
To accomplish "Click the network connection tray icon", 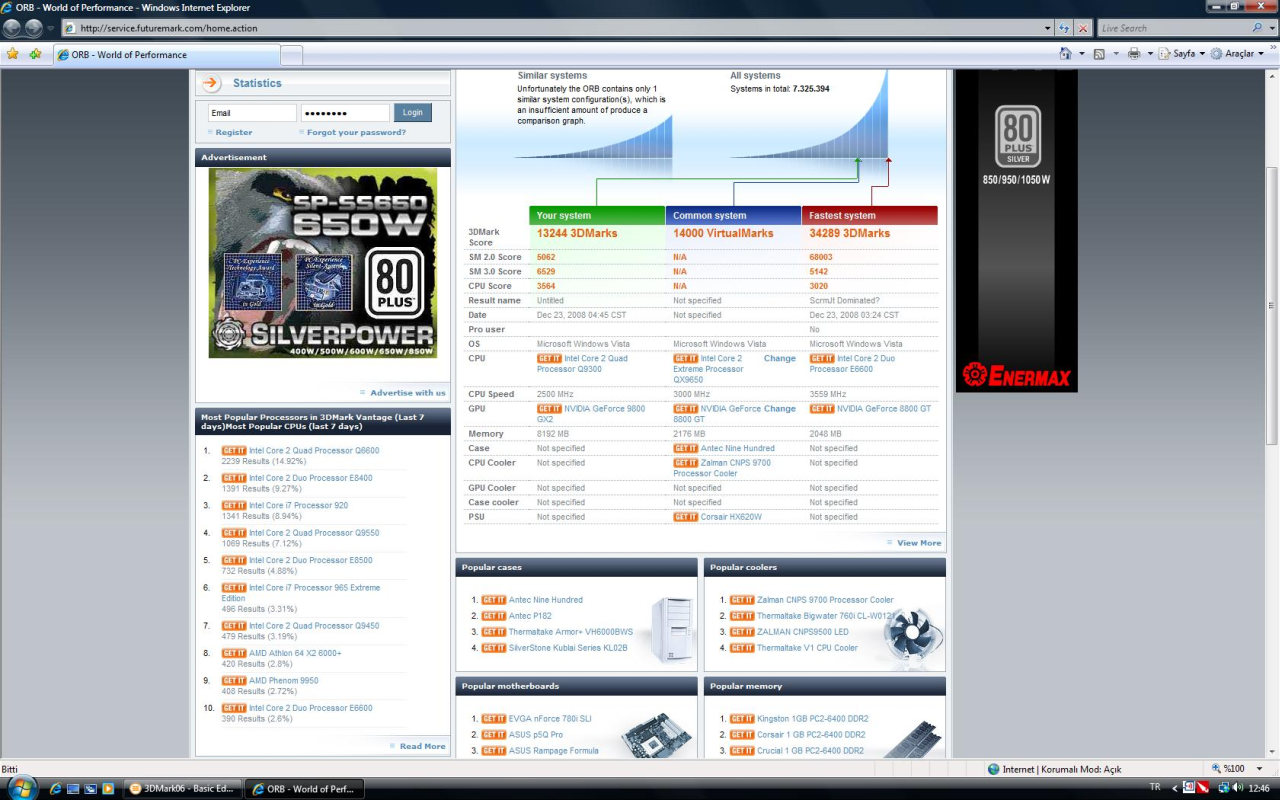I will click(x=1224, y=787).
